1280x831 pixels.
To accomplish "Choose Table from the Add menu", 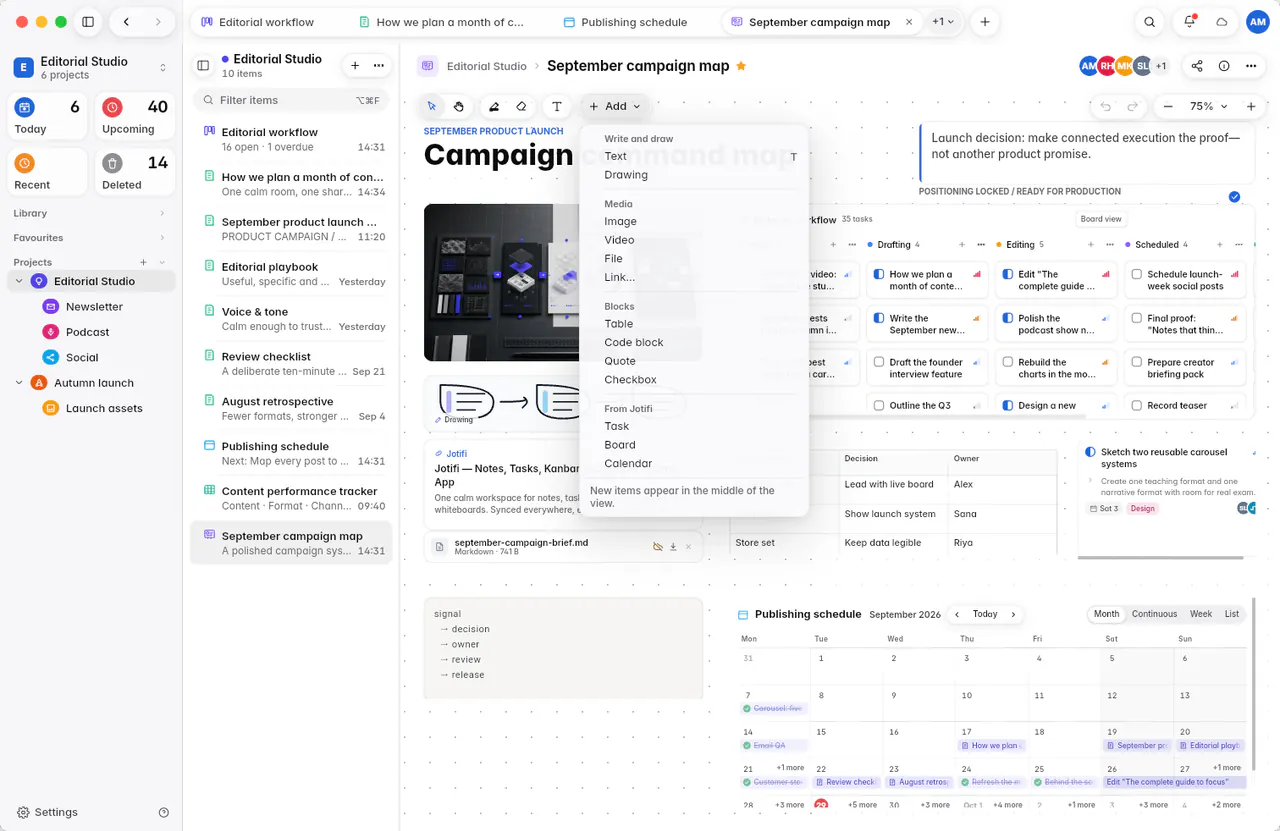I will (693, 324).
